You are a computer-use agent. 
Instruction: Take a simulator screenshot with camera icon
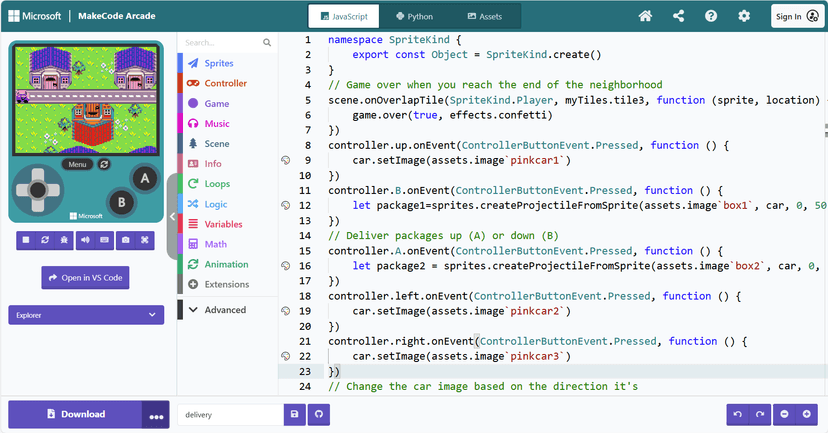point(126,240)
